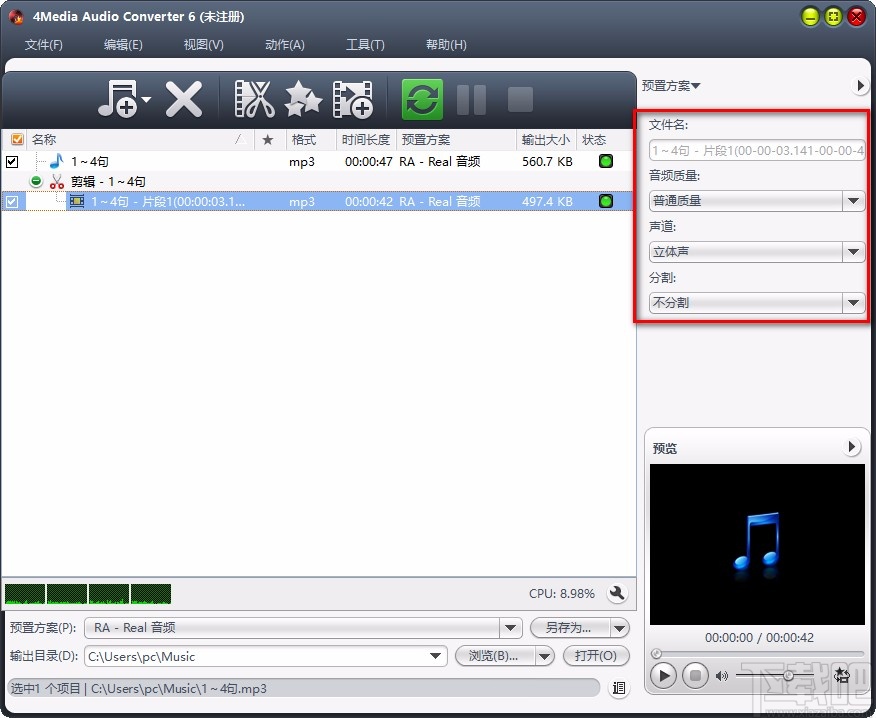
Task: Open the Clip scissors tool
Action: tap(254, 99)
